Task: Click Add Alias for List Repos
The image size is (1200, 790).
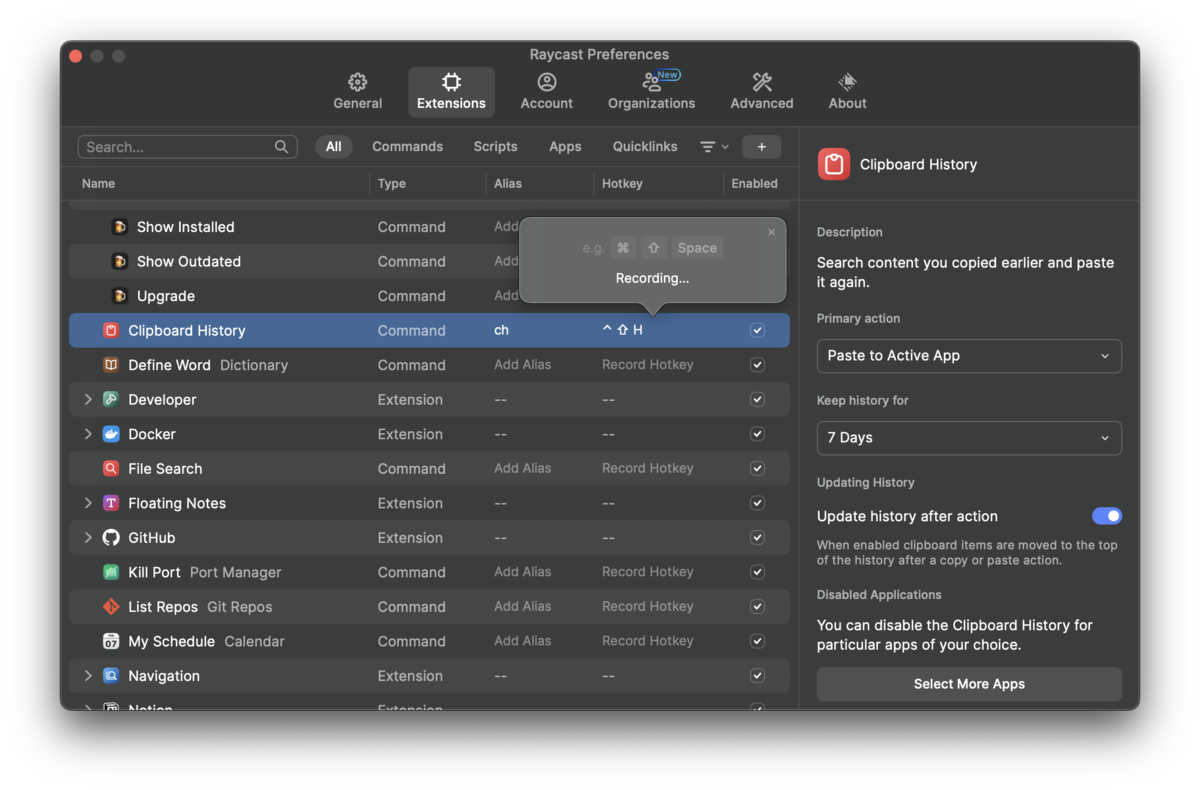Action: [x=522, y=606]
